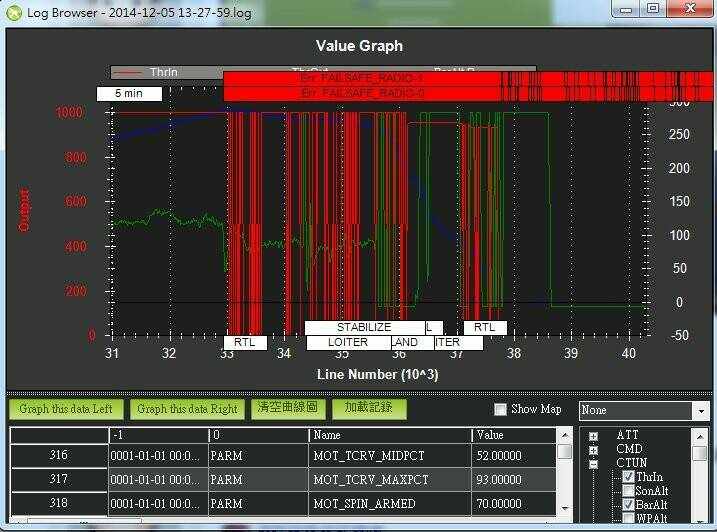Viewport: 717px width, 532px height.
Task: Maximize the Log Browser window
Action: tap(653, 8)
